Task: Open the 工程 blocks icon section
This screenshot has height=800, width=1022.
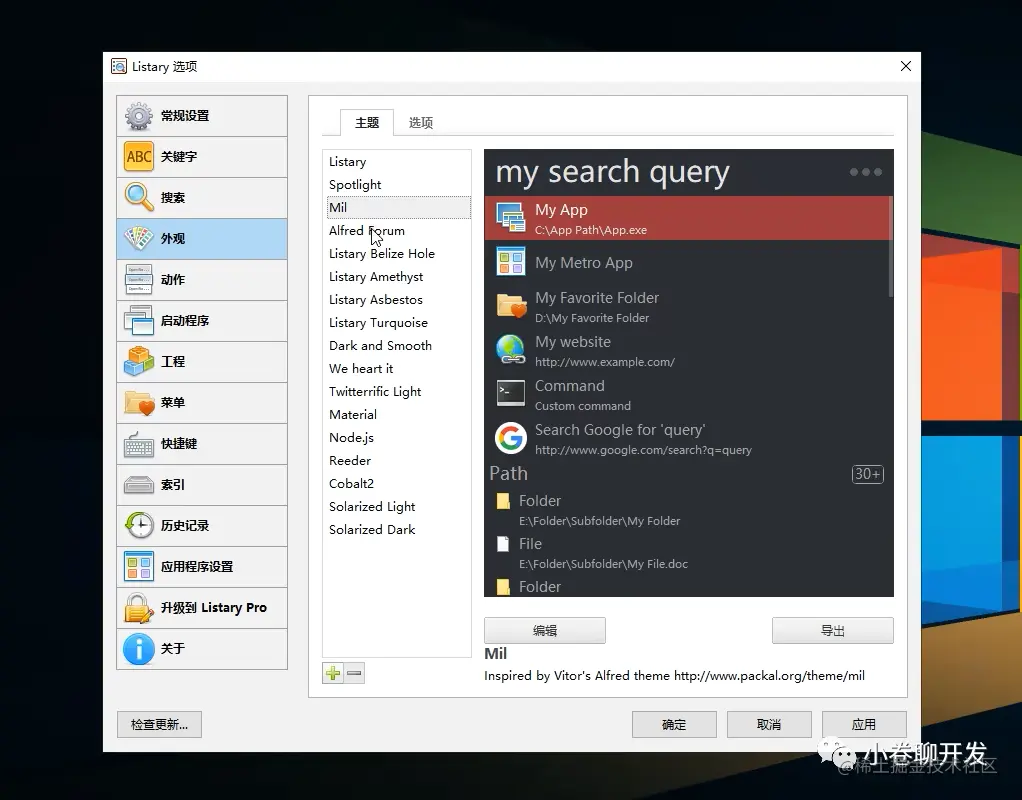Action: coord(138,362)
